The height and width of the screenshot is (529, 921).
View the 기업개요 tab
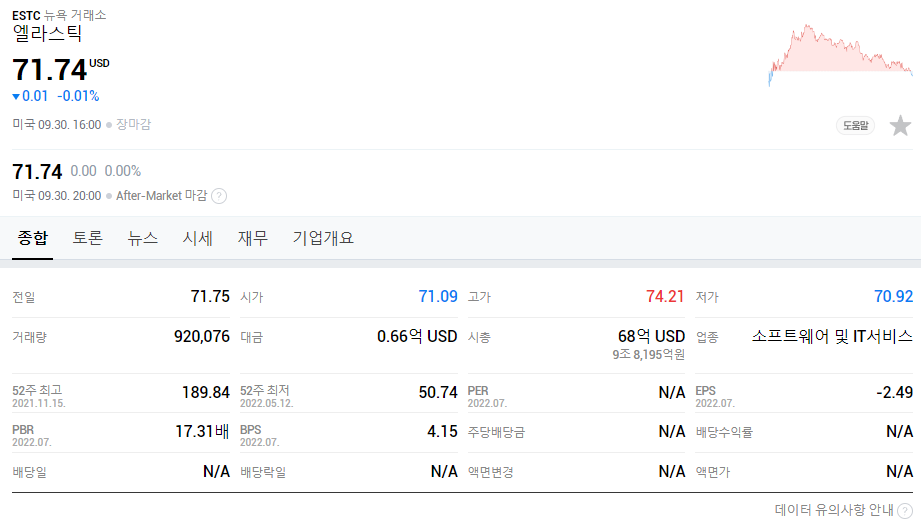coord(323,238)
